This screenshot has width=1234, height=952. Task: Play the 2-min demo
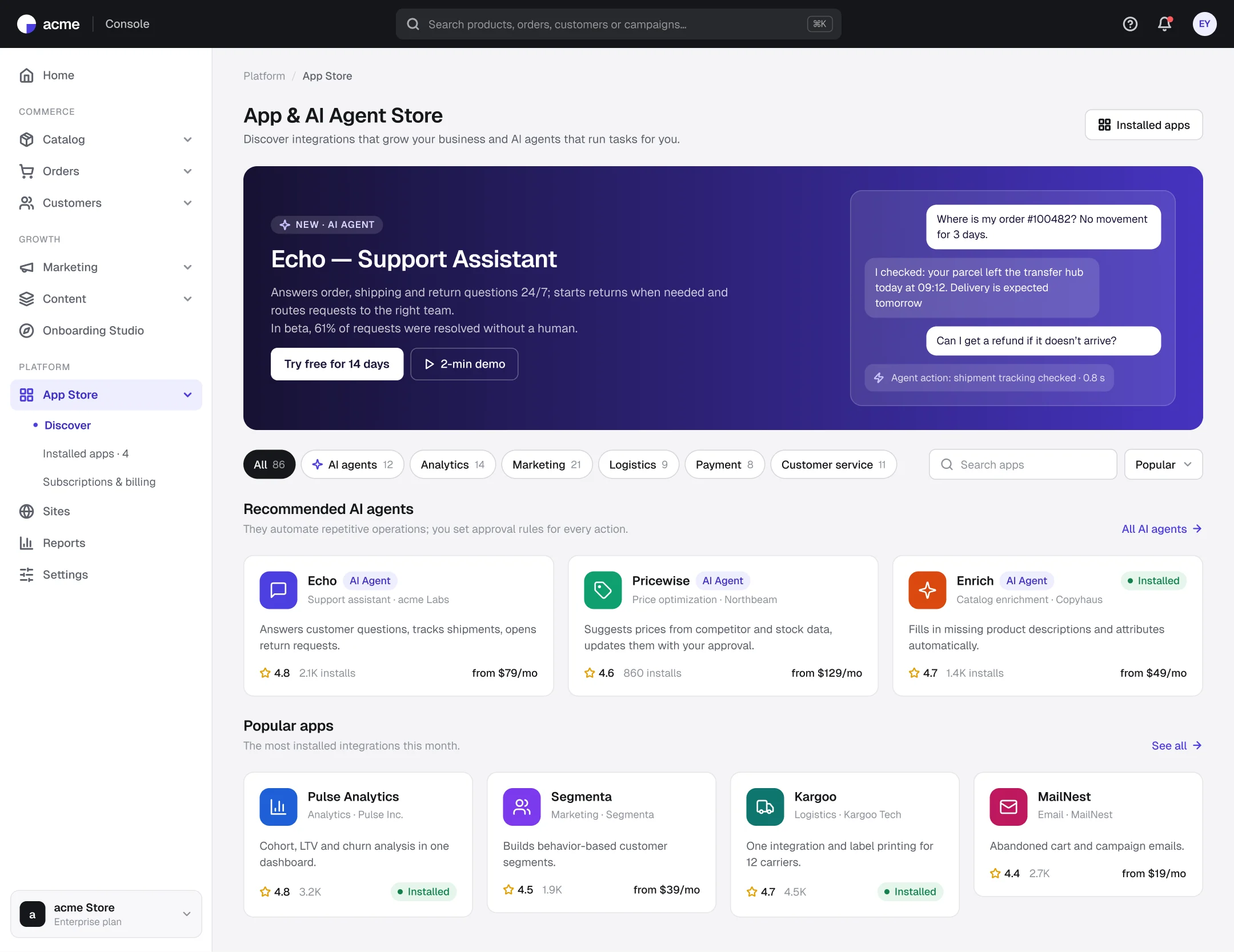[x=464, y=364]
